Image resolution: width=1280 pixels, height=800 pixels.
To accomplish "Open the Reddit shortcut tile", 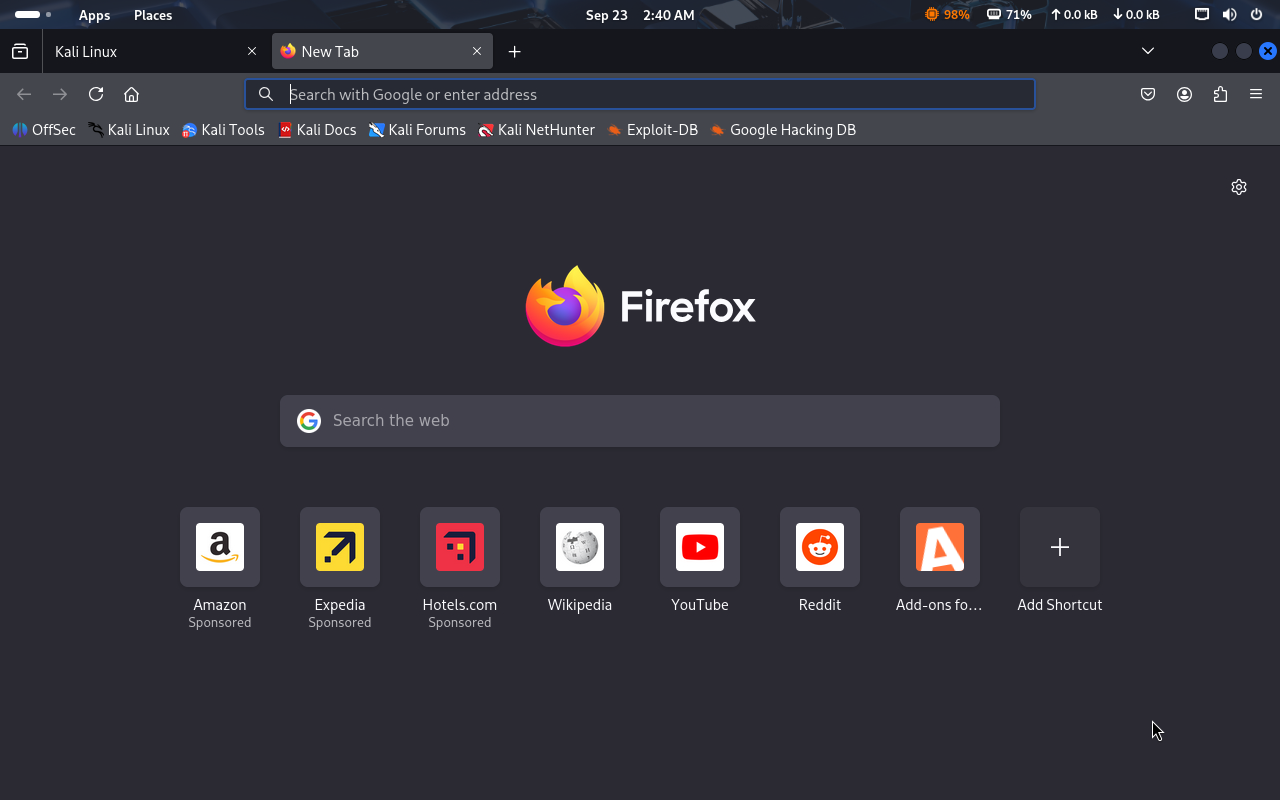I will coord(820,547).
